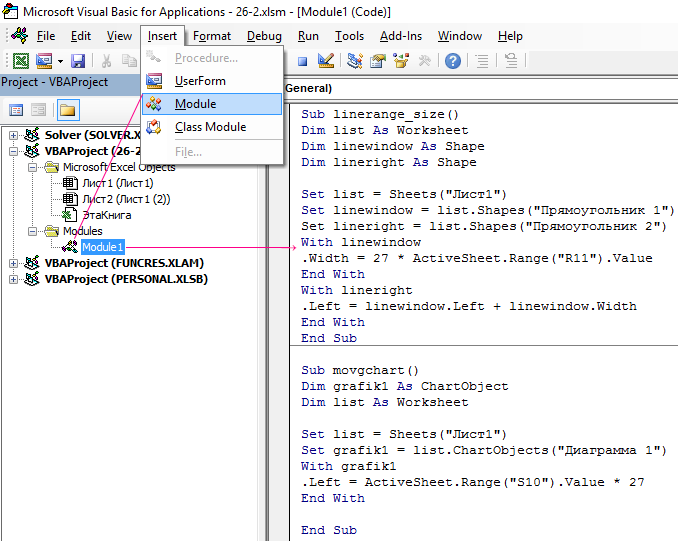The image size is (678, 541).
Task: Click the View Microsoft Excel toolbar icon
Action: (x=21, y=61)
